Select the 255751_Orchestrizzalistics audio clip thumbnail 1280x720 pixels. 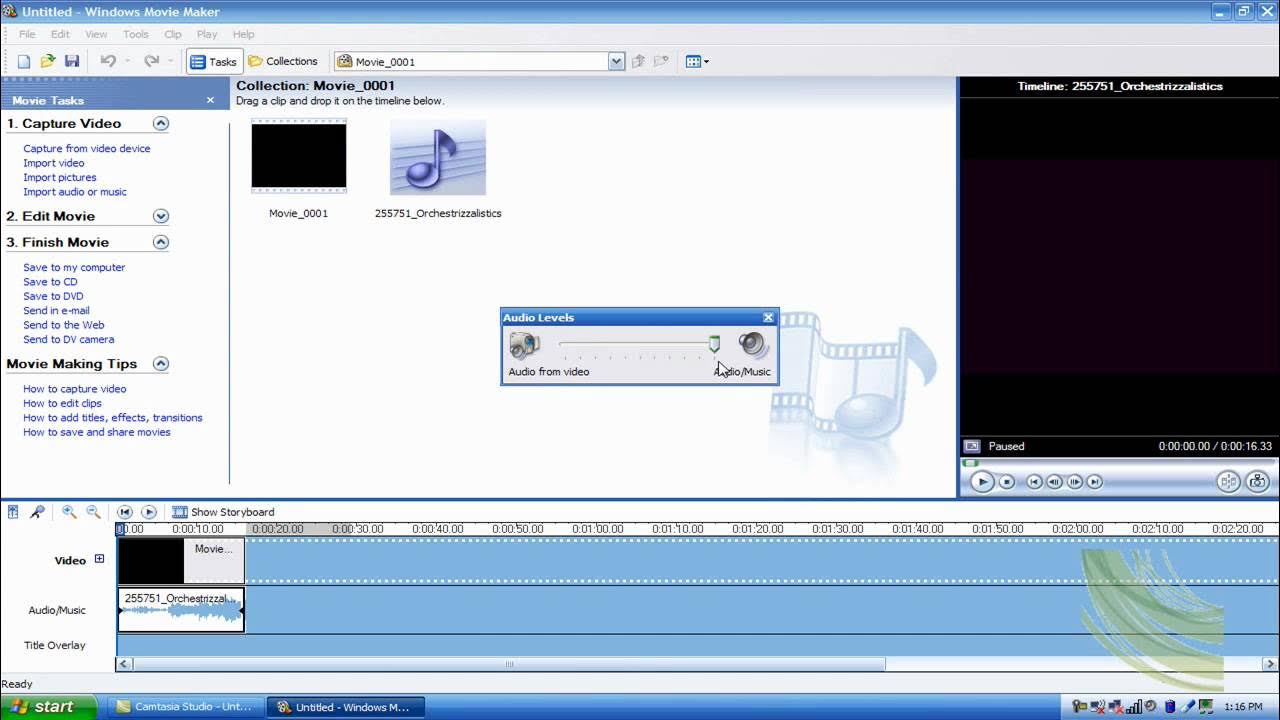438,158
